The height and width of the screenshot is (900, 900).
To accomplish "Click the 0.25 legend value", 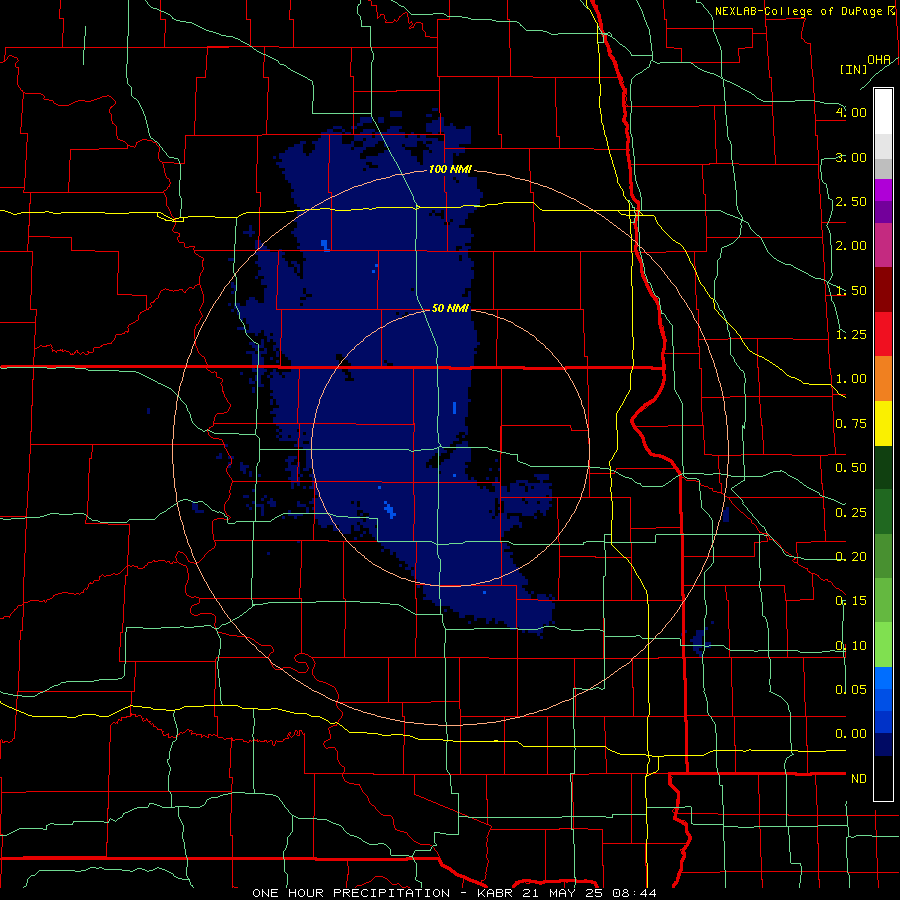I will 851,513.
